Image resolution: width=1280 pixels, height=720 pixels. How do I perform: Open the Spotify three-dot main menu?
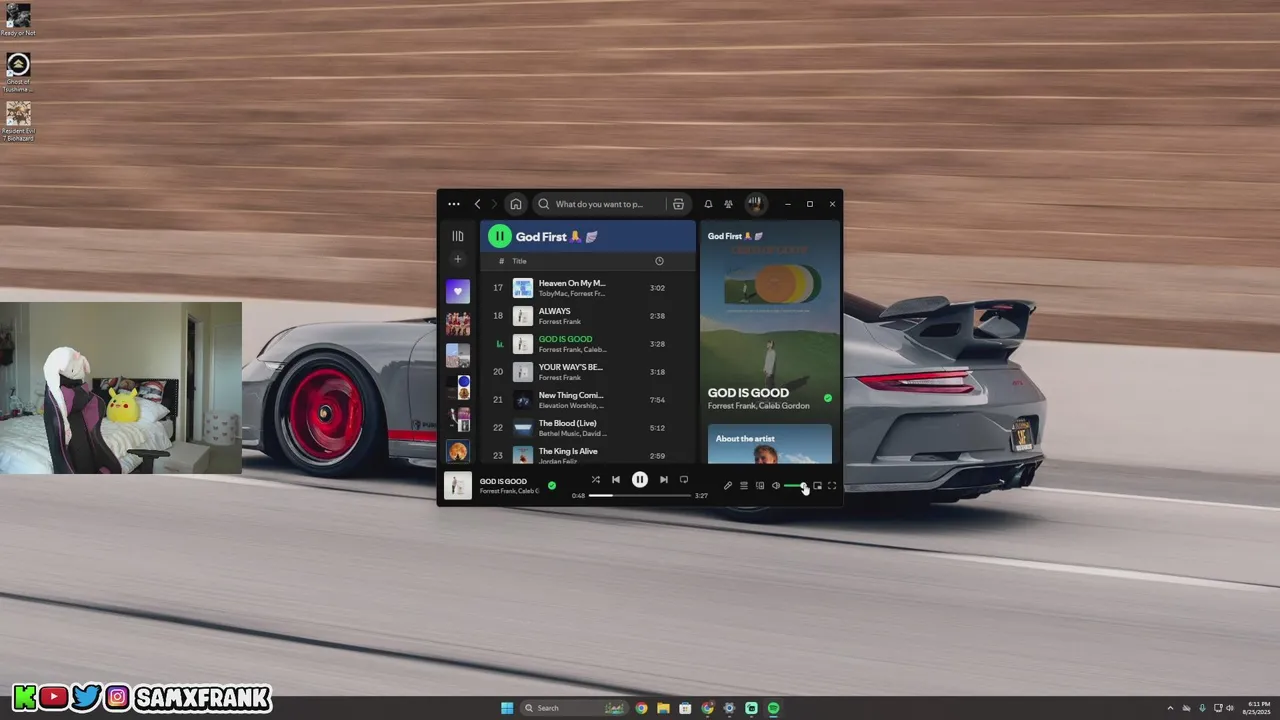click(454, 204)
